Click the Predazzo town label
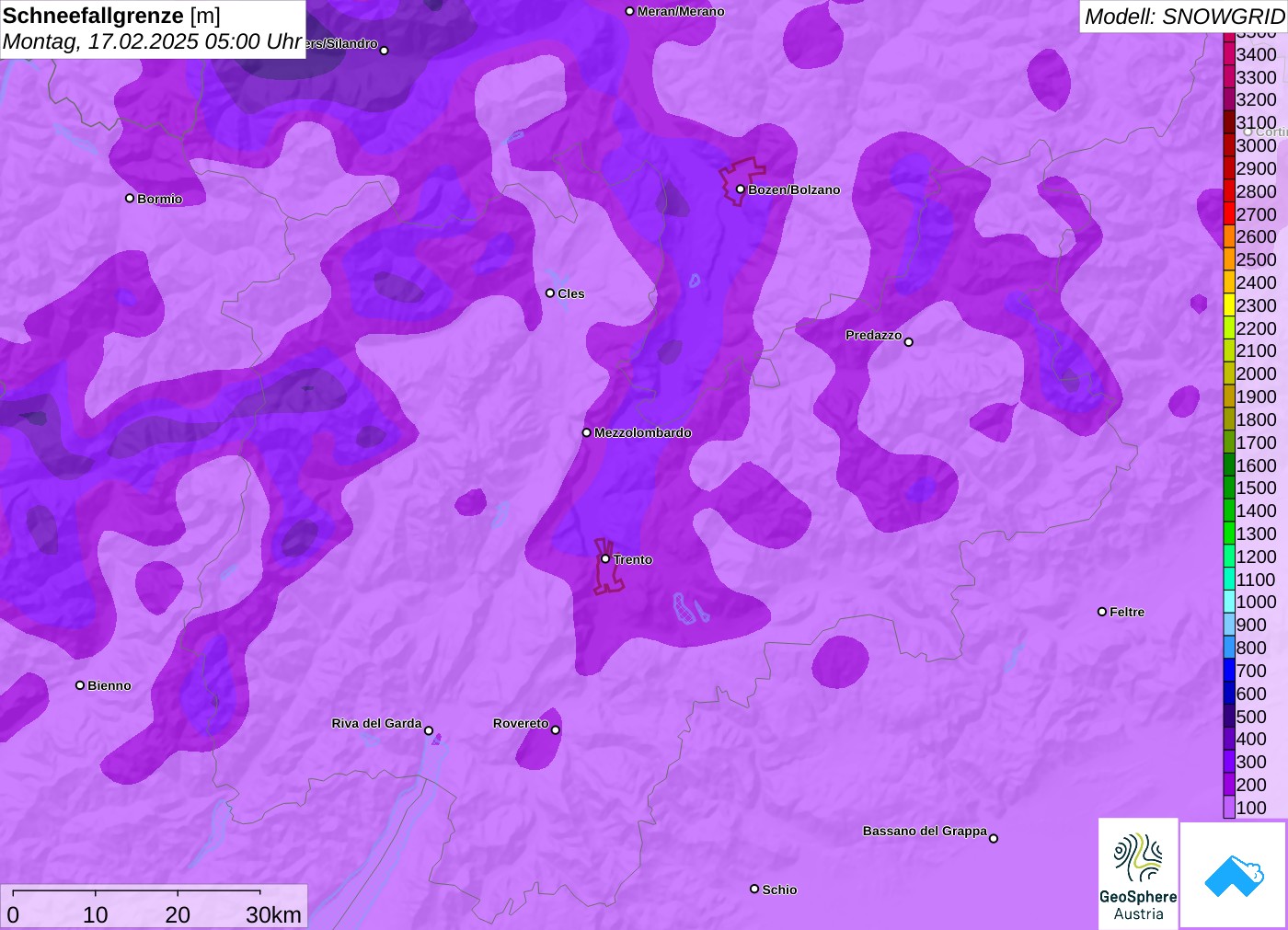1288x930 pixels. point(874,335)
